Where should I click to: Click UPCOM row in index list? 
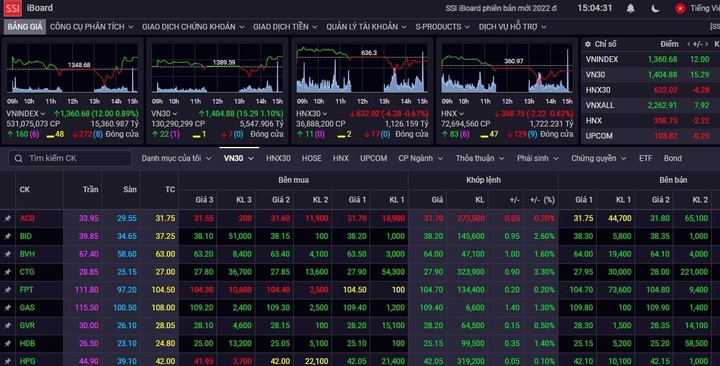click(x=651, y=136)
